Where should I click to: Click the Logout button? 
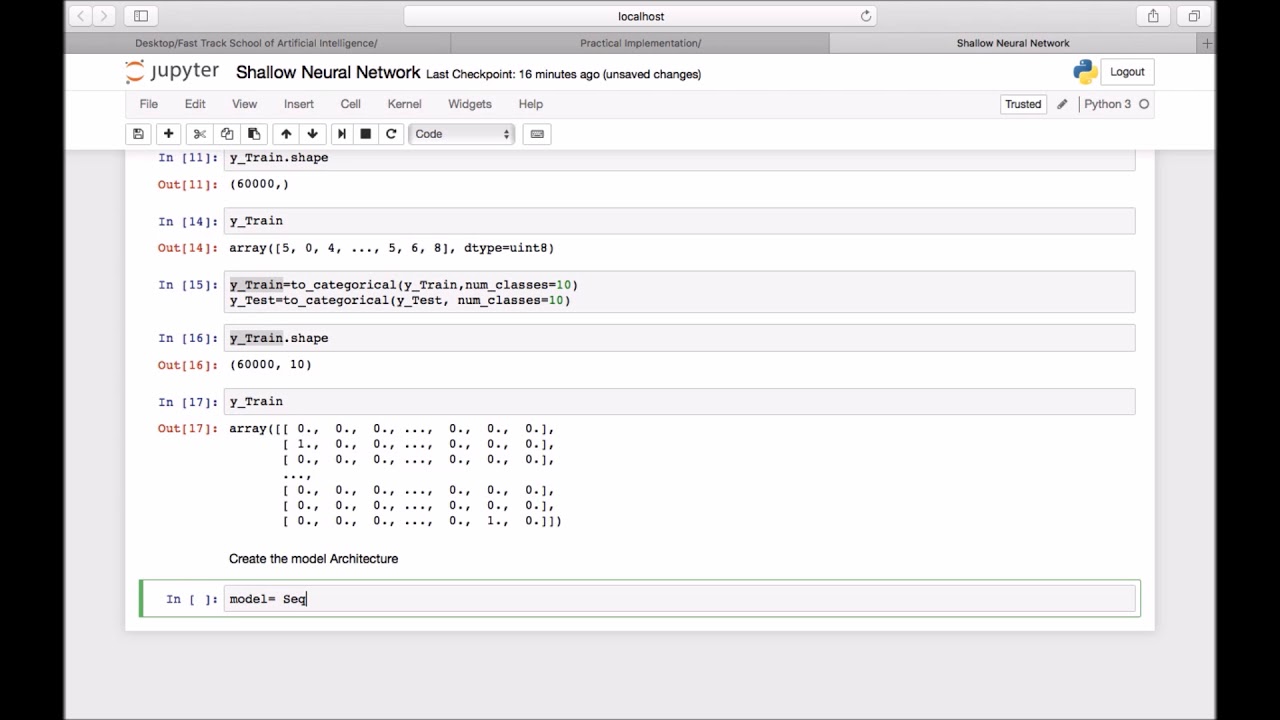click(x=1127, y=72)
